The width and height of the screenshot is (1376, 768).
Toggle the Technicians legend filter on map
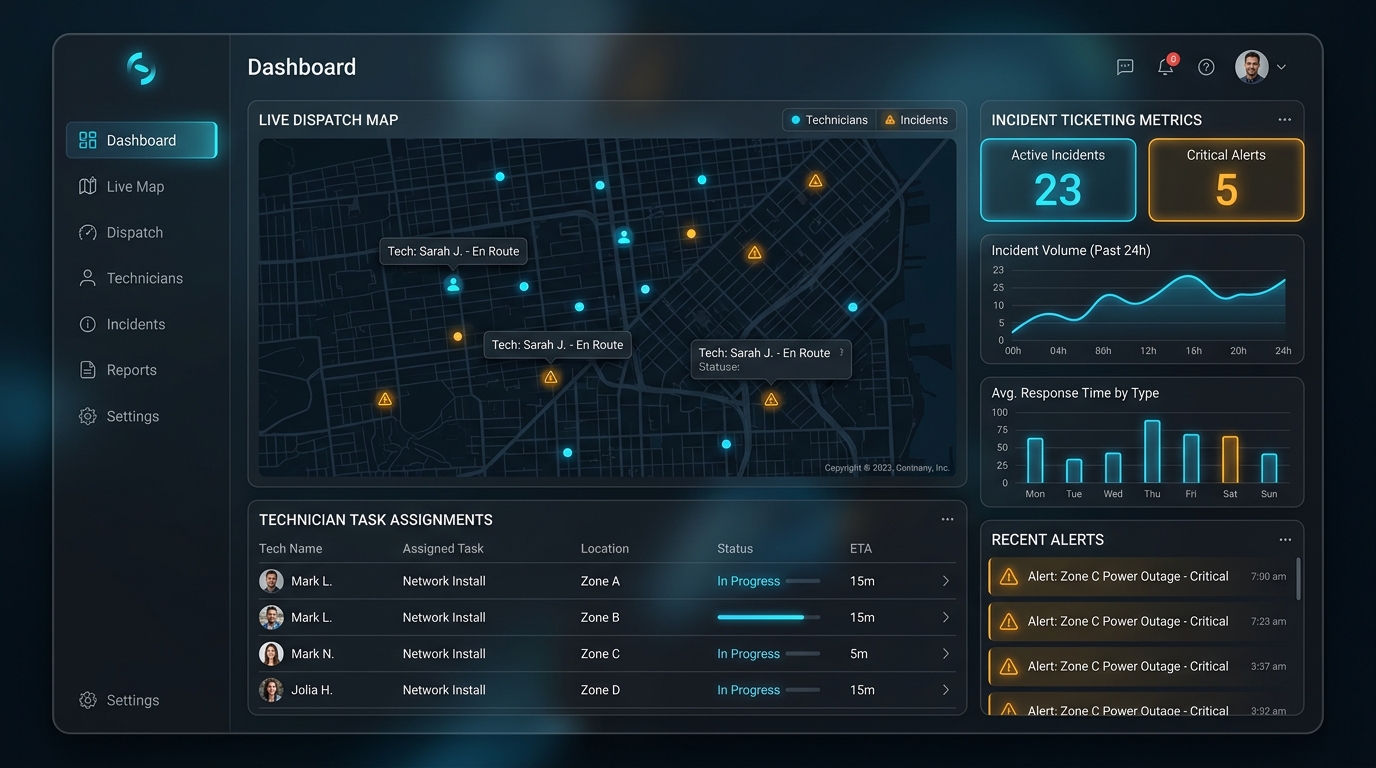(x=829, y=120)
